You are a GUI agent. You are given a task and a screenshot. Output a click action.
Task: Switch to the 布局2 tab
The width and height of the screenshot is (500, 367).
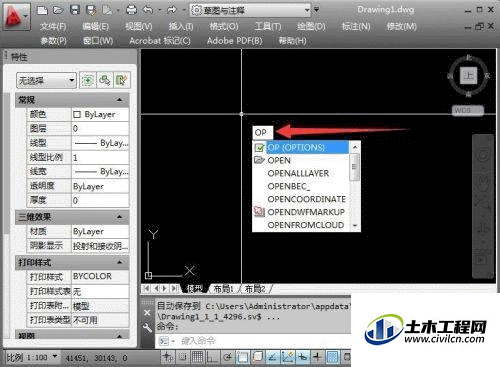[x=255, y=288]
